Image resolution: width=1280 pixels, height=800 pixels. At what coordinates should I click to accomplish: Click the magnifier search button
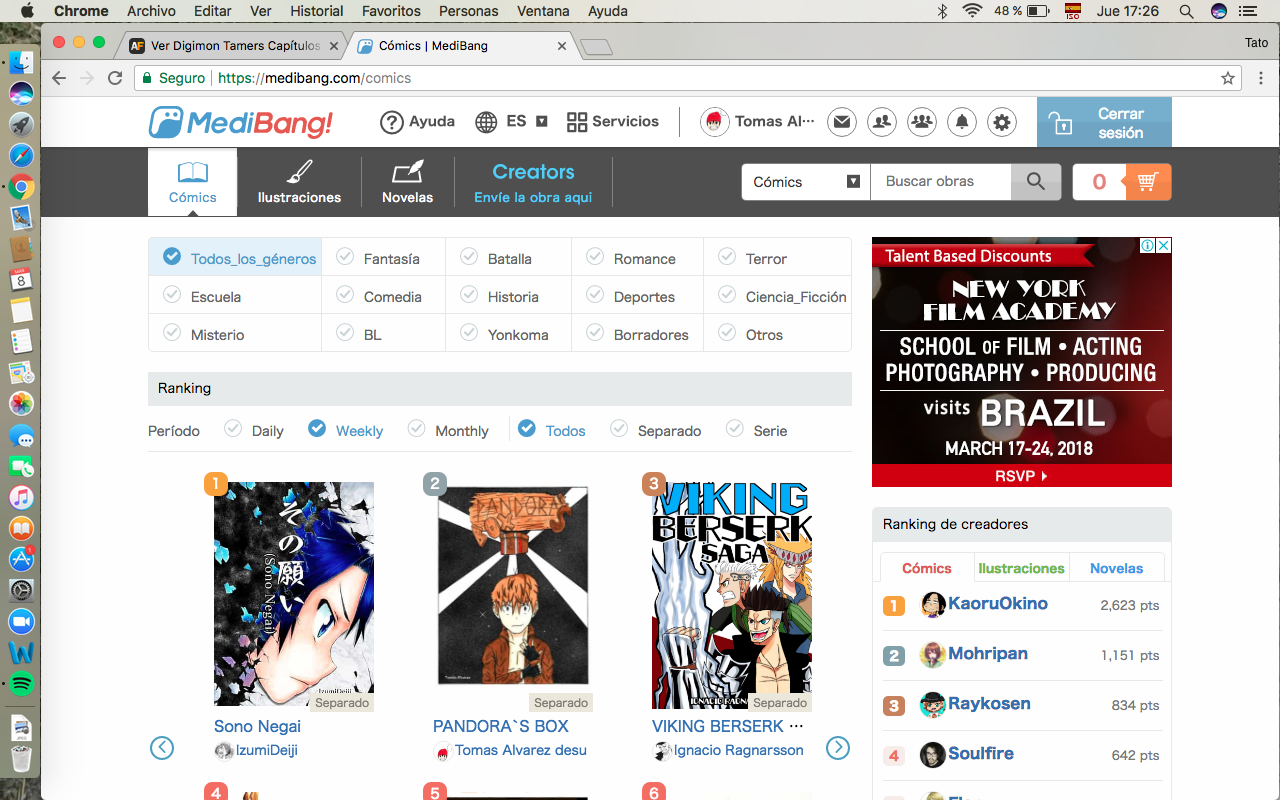tap(1036, 182)
